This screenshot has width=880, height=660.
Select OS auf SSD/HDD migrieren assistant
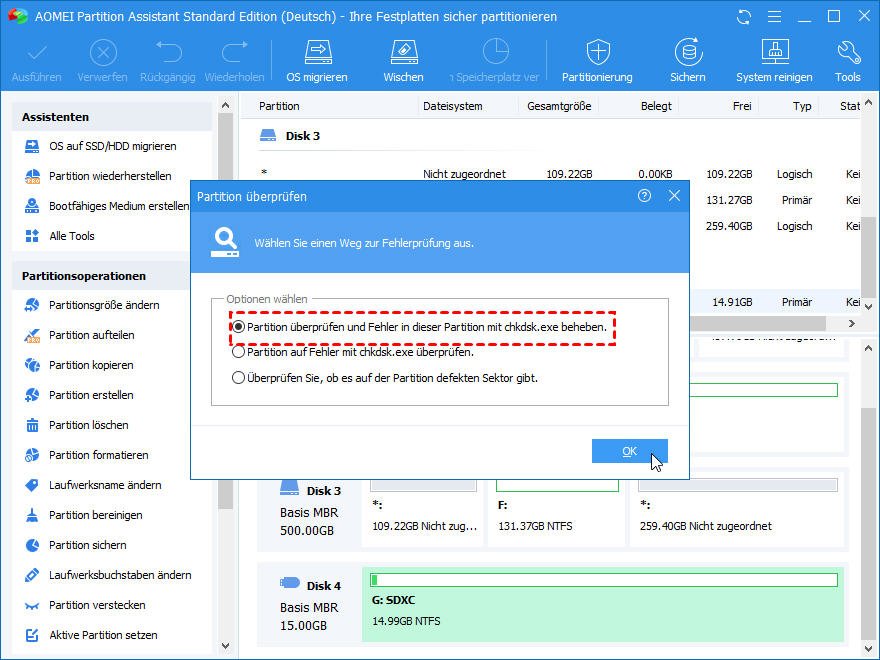[101, 146]
